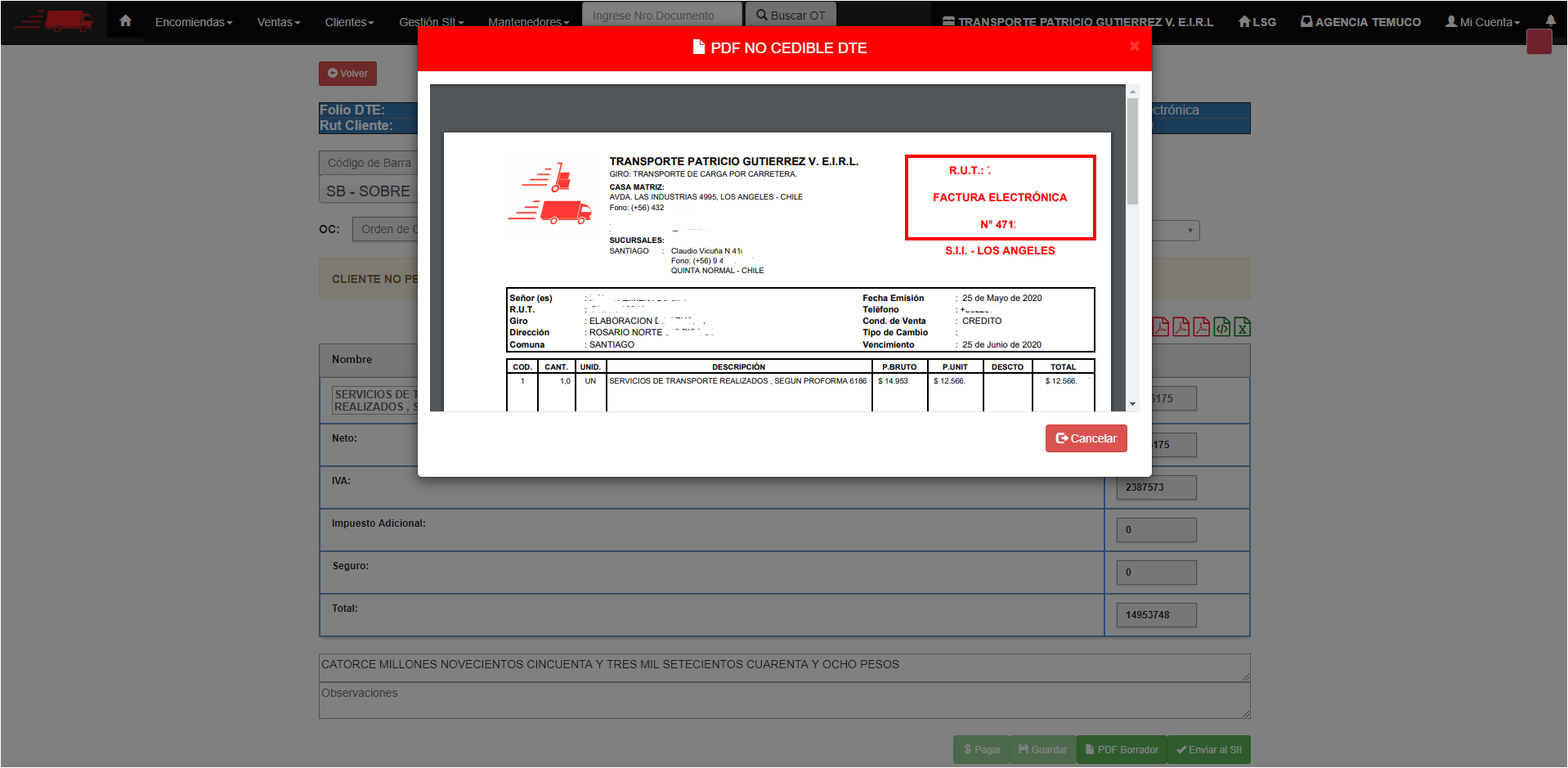
Task: Download the green XML code file icon
Action: pos(1221,327)
